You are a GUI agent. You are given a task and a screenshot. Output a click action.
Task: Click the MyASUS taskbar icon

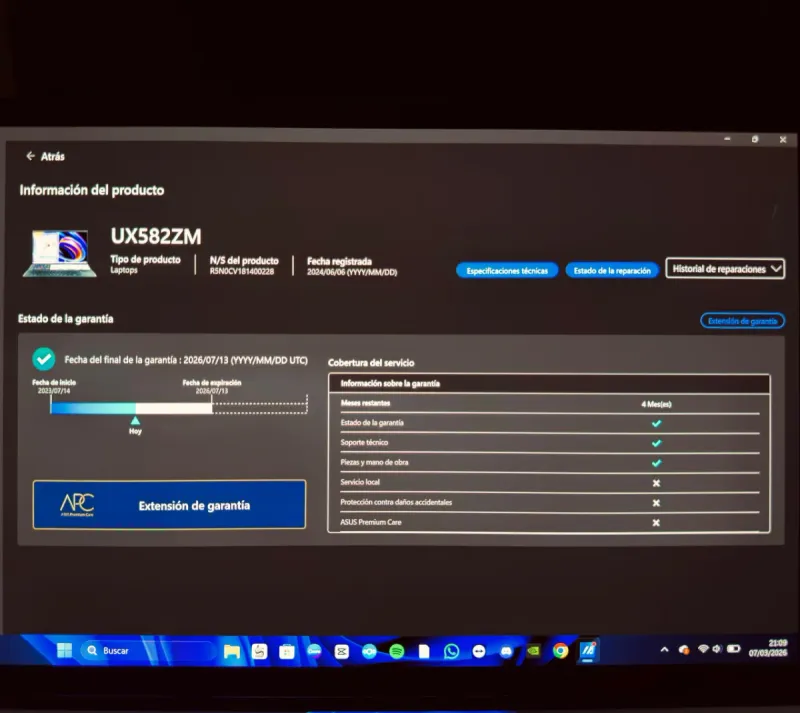pos(588,650)
